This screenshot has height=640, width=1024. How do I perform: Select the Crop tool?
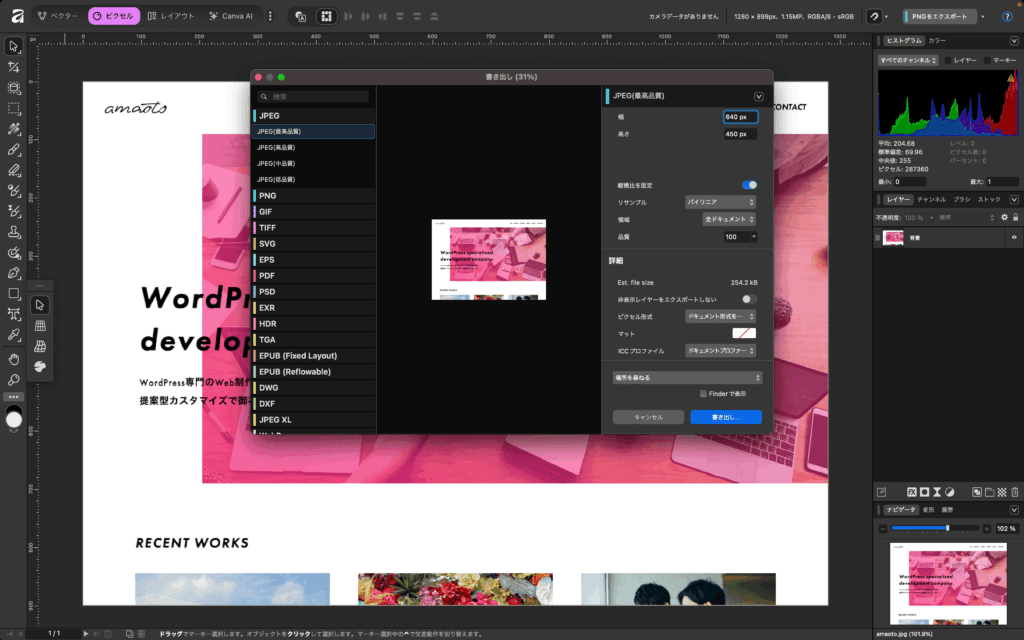(x=14, y=66)
